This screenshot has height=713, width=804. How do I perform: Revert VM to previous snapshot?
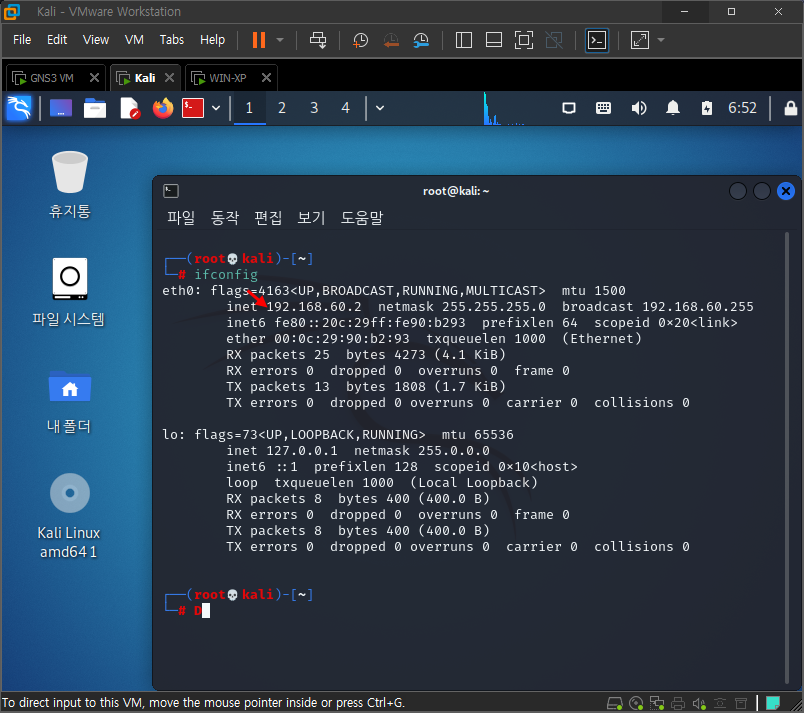(391, 40)
